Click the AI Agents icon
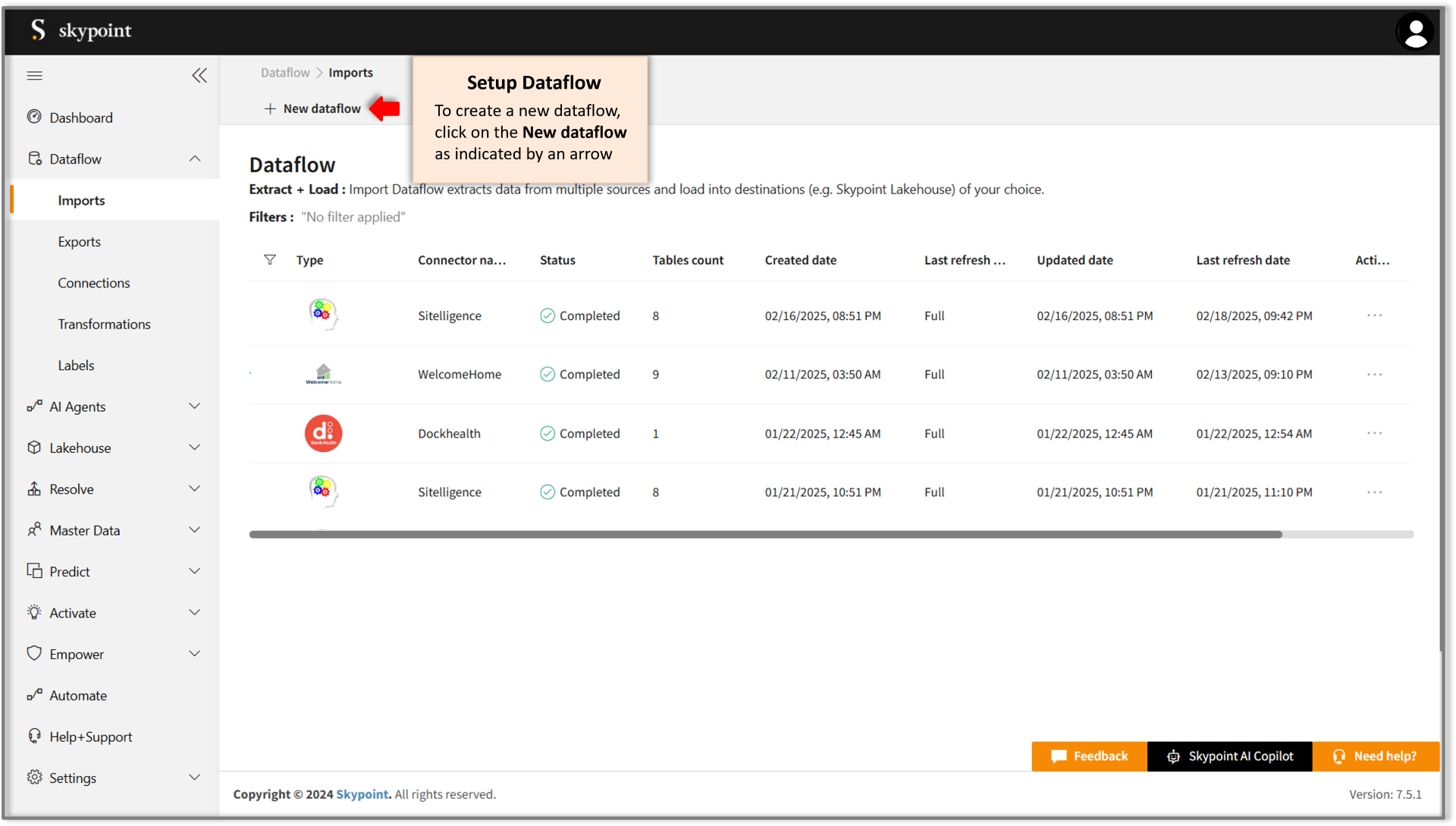 coord(34,406)
